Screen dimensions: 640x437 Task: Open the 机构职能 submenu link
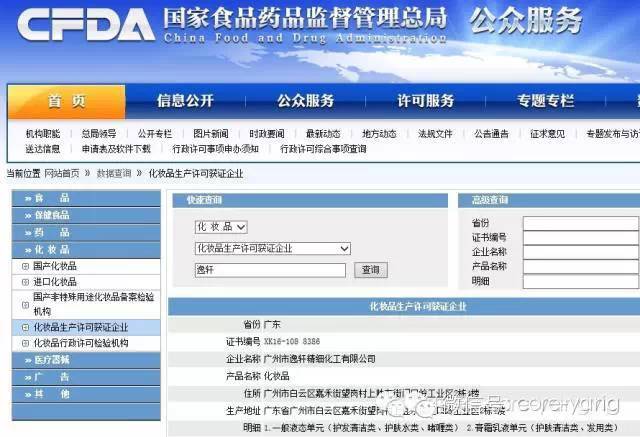(43, 134)
